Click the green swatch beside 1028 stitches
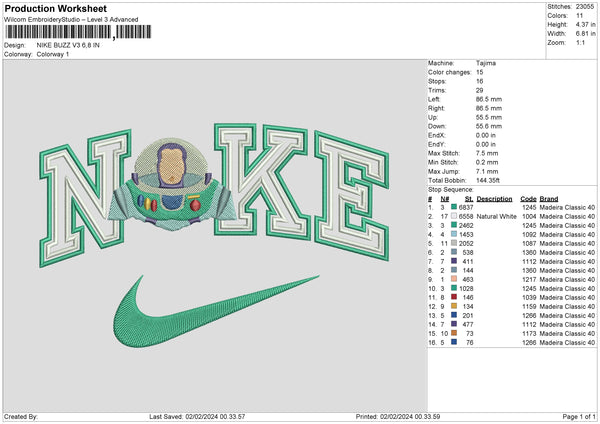The height and width of the screenshot is (424, 600). [454, 288]
